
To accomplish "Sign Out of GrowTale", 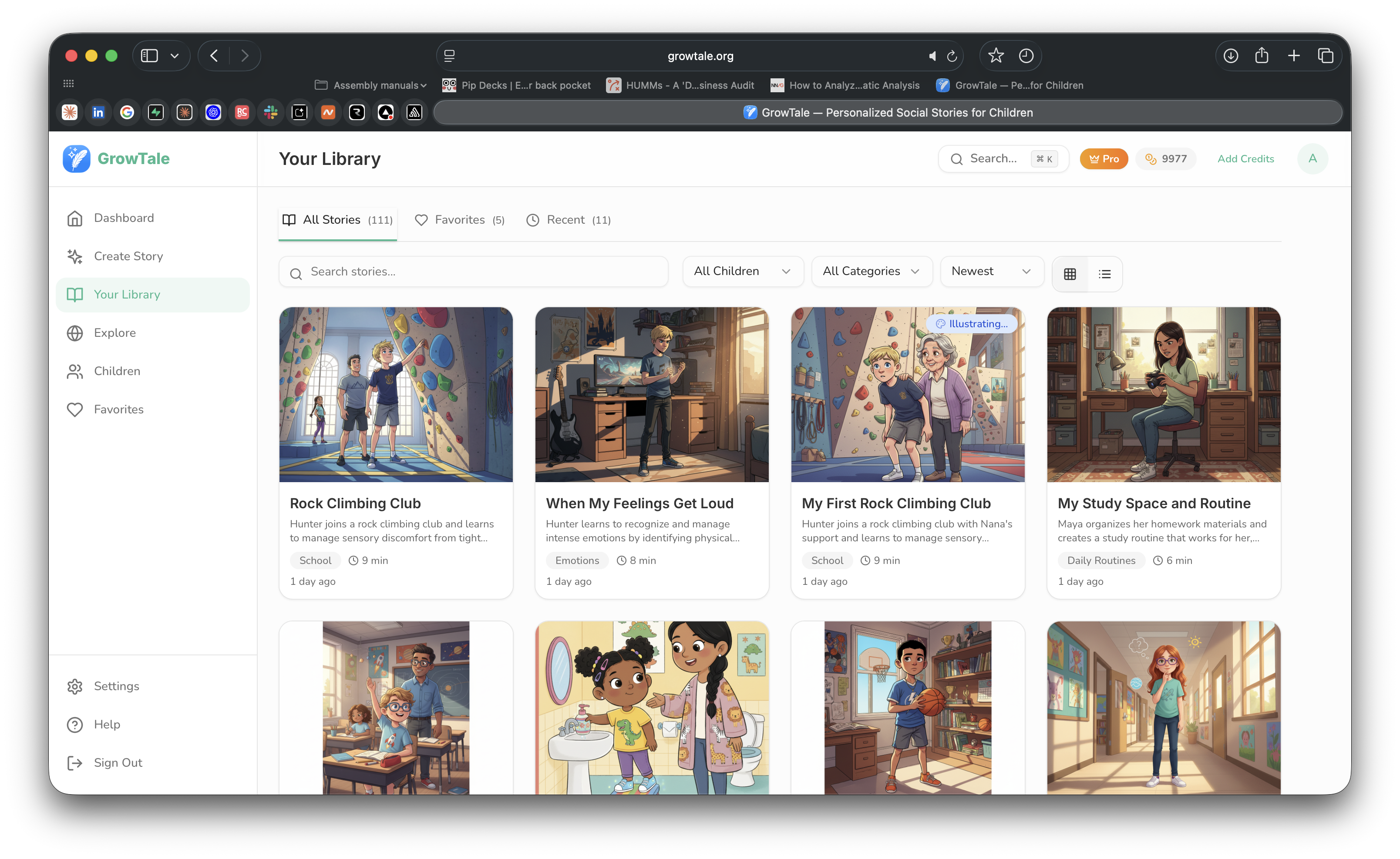I will [x=118, y=762].
